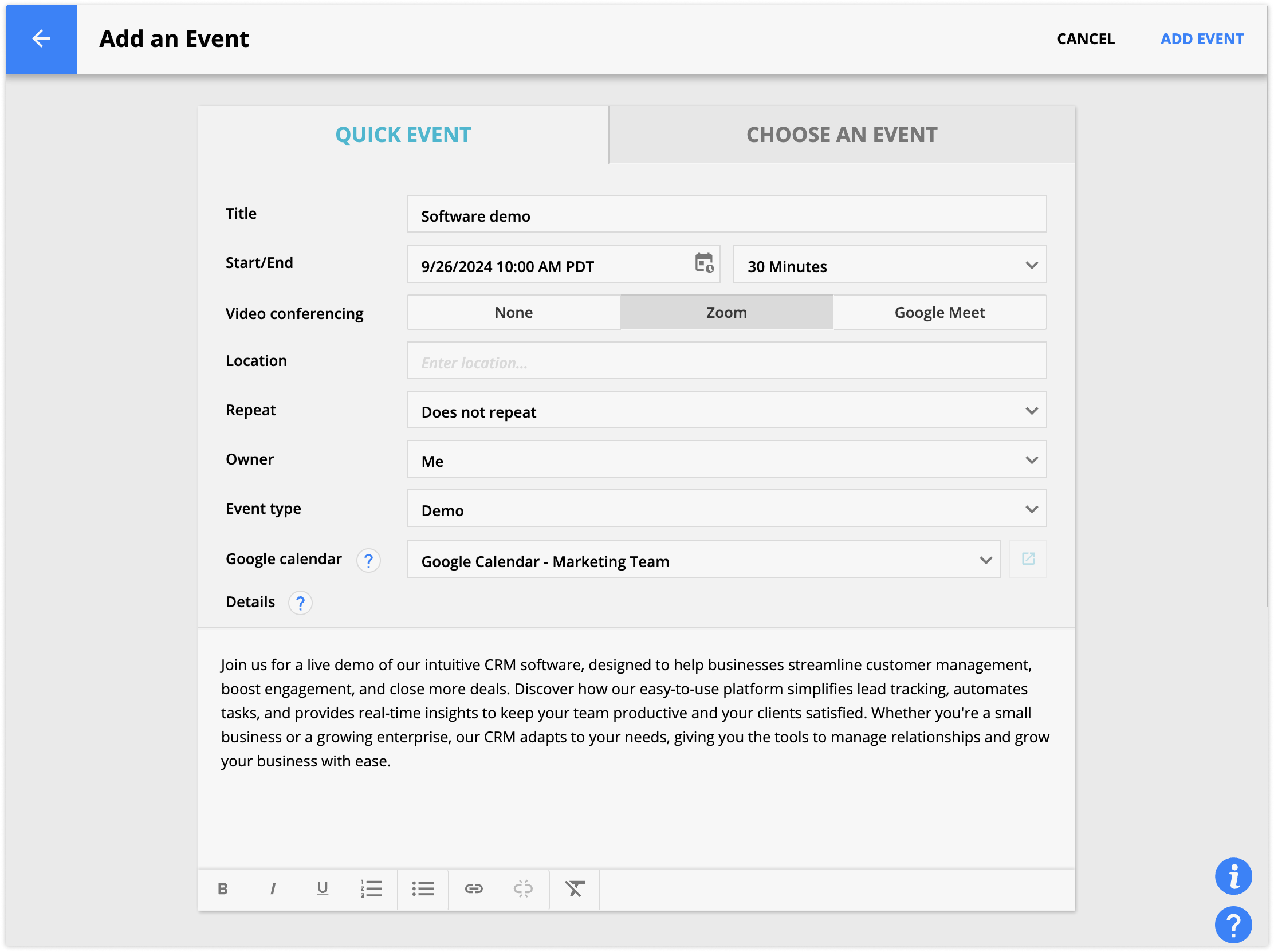Screen dimensions: 1274x952
Task: Click the Enter location field
Action: coord(726,361)
